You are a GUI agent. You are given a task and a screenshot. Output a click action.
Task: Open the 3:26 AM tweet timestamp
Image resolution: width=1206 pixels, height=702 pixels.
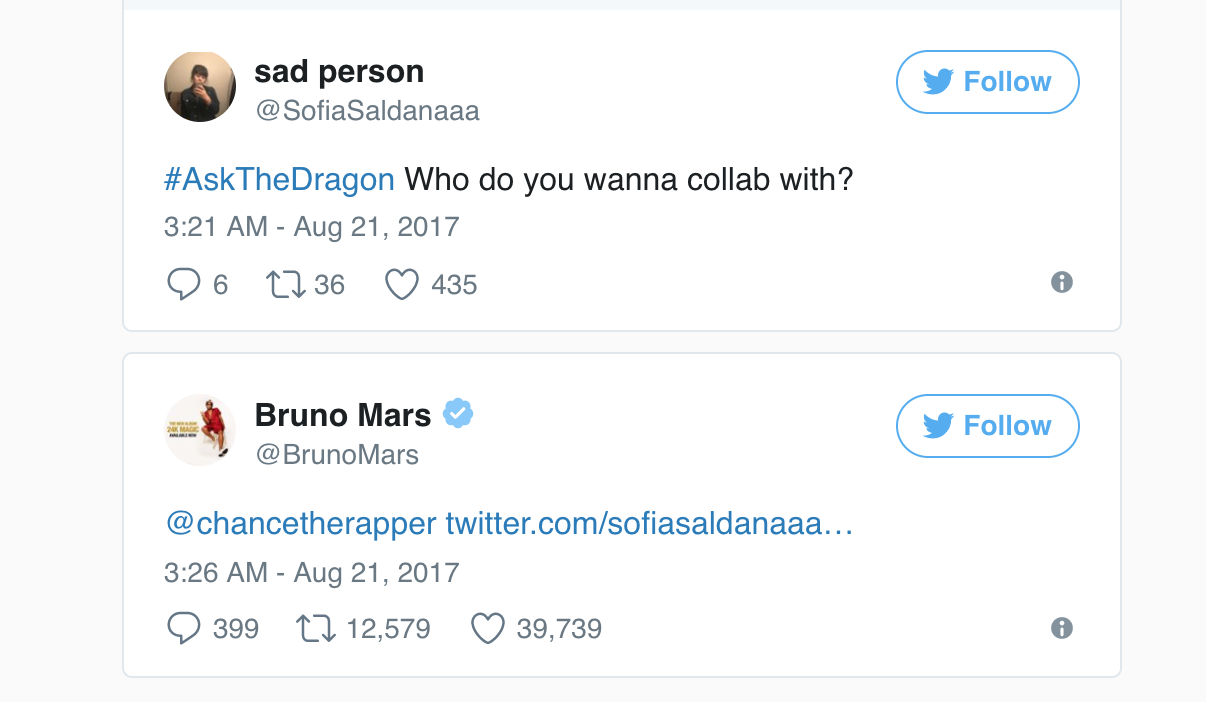(x=311, y=573)
